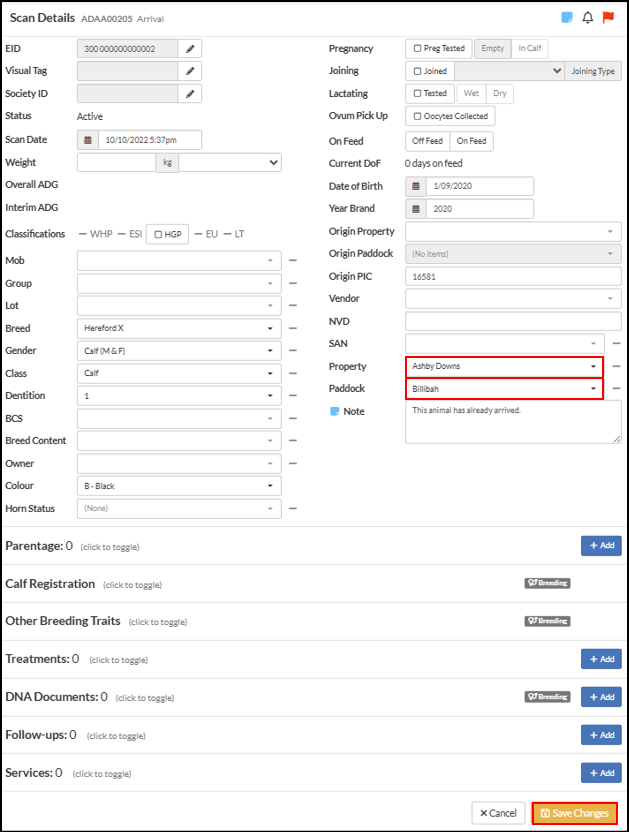Expand the Other Breeding Traits section
Viewport: 629px width, 832px height.
pyautogui.click(x=63, y=621)
